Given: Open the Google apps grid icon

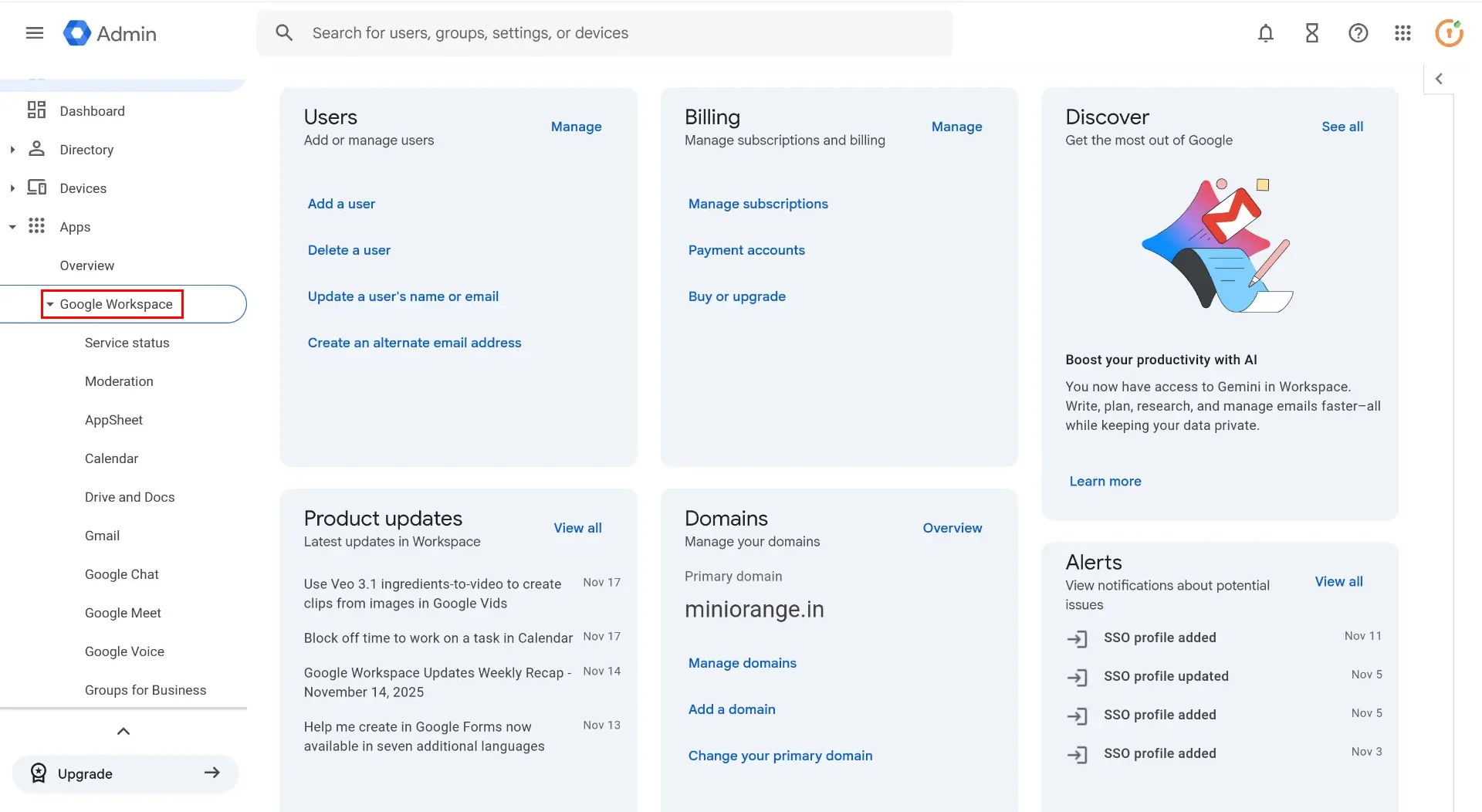Looking at the screenshot, I should point(1403,33).
